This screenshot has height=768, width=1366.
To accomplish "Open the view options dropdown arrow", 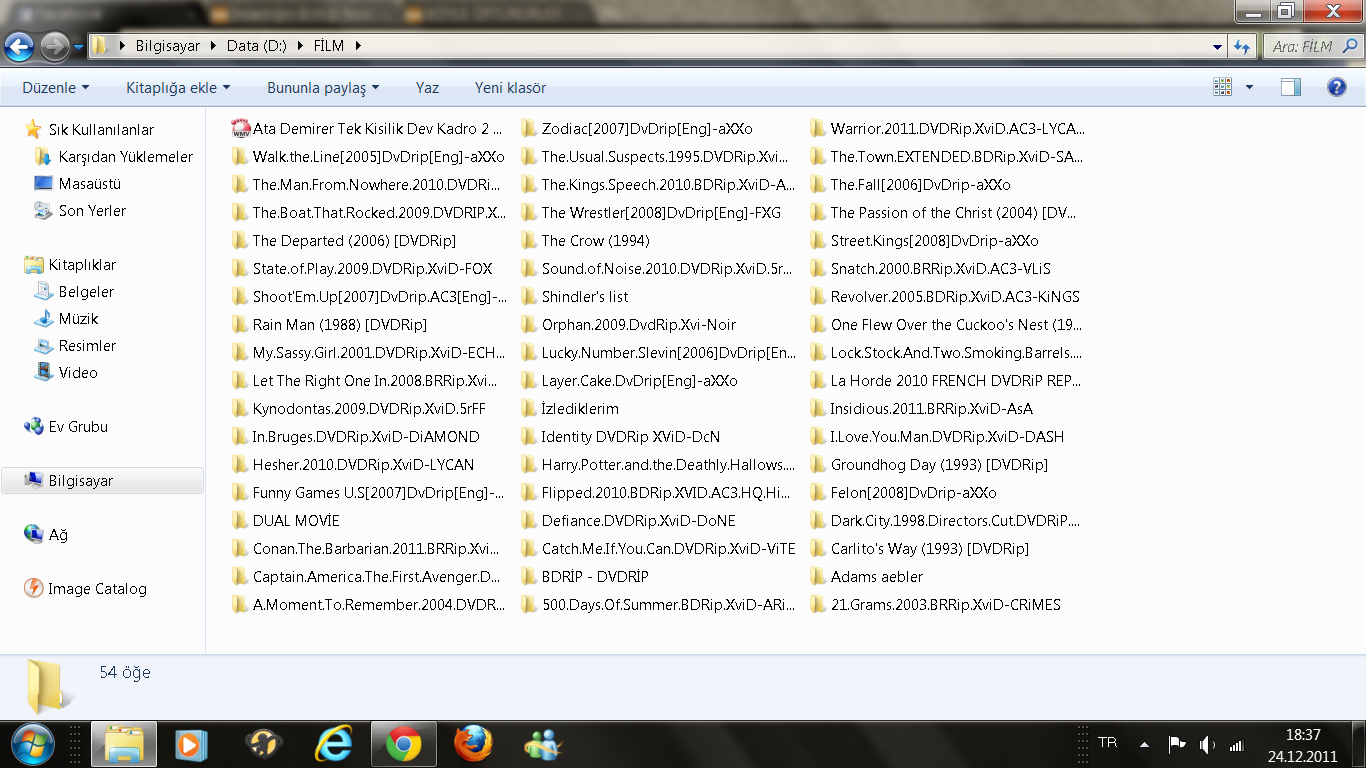I will point(1249,88).
